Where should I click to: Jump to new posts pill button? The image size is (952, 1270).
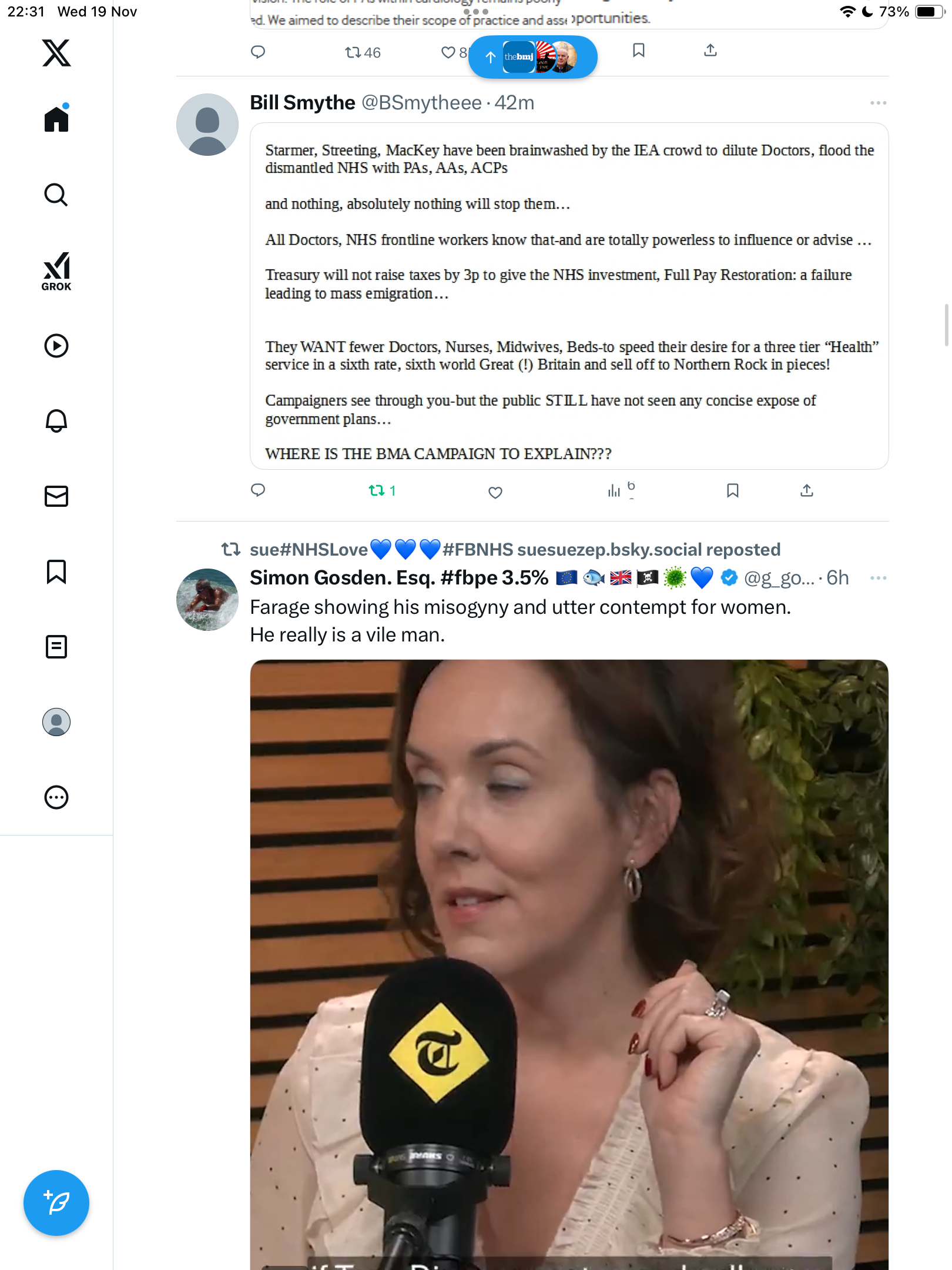(x=532, y=57)
